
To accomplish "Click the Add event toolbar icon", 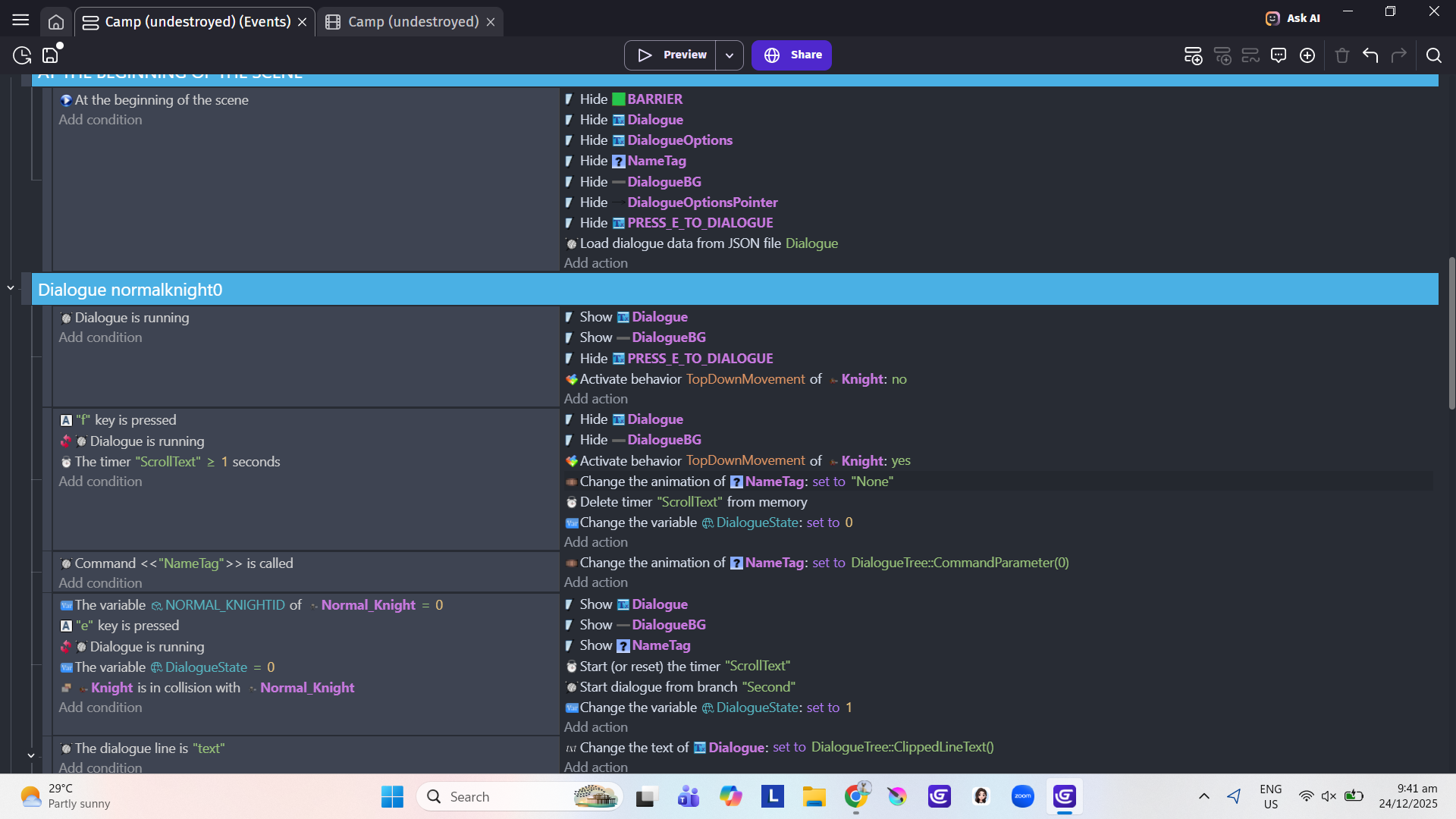I will (1193, 55).
